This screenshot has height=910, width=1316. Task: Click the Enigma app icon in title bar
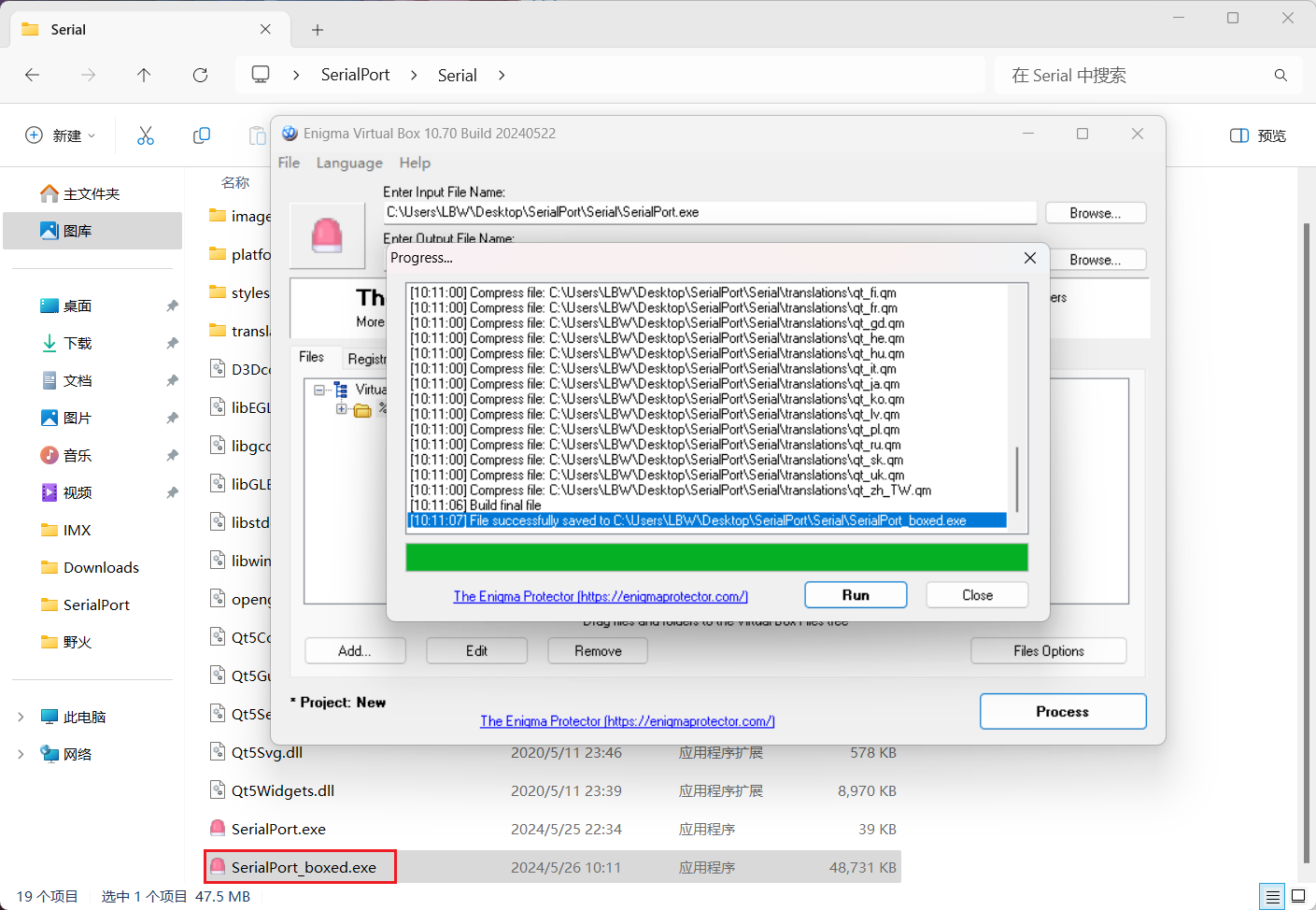click(290, 134)
